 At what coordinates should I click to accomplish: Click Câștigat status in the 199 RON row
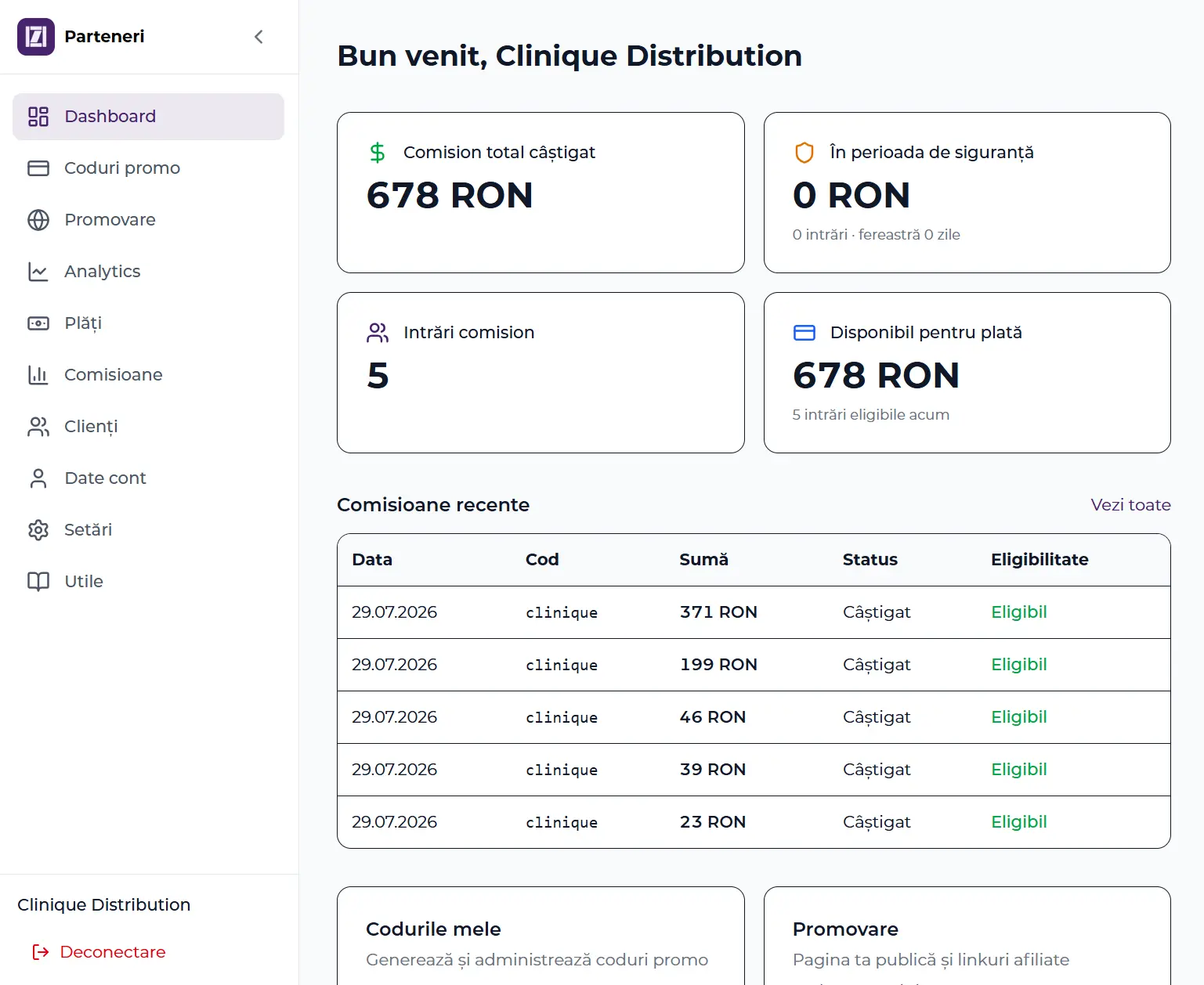click(x=877, y=665)
